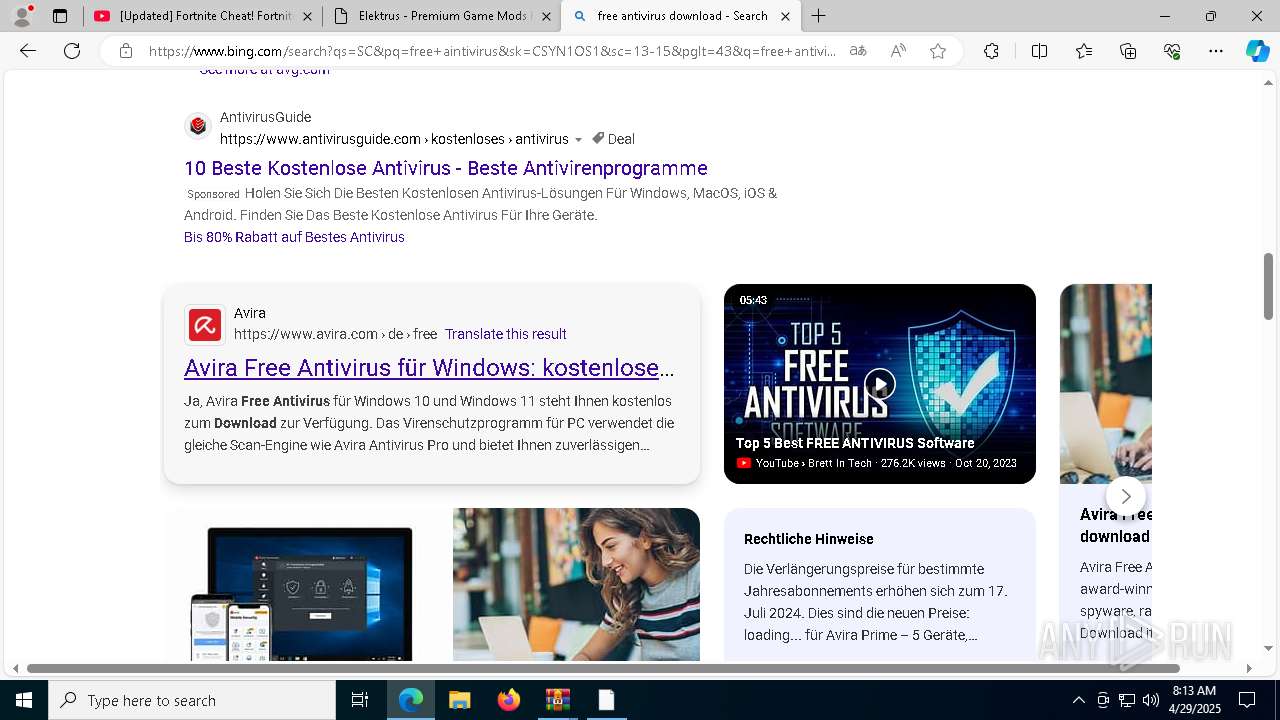Image resolution: width=1280 pixels, height=720 pixels.
Task: Open the tab actions menu icon
Action: pos(60,16)
